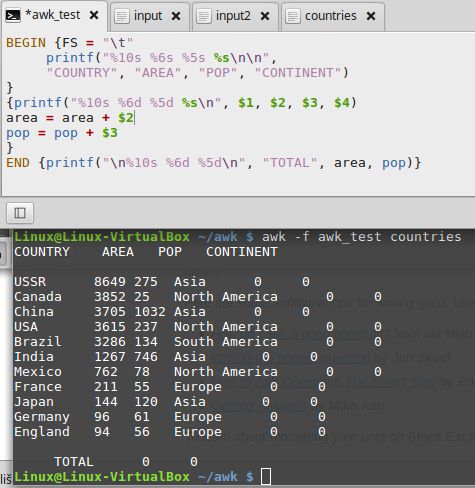475x488 pixels.
Task: Click the document icon on input2 tab
Action: (x=204, y=16)
